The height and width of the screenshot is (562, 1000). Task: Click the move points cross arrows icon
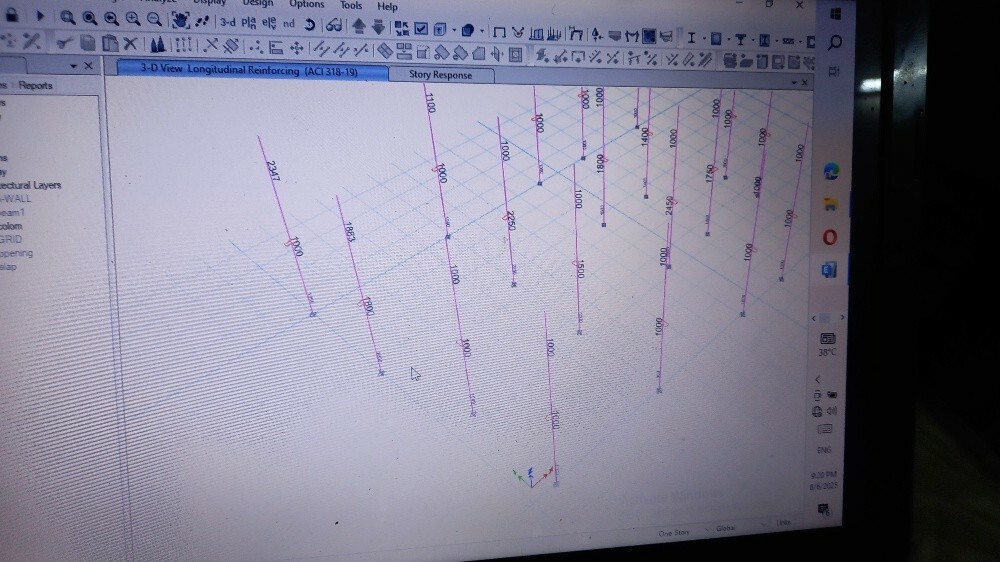[x=297, y=48]
